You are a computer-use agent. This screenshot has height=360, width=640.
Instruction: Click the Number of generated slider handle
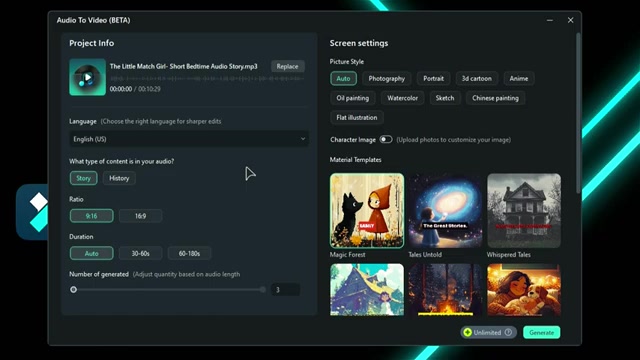click(x=73, y=290)
